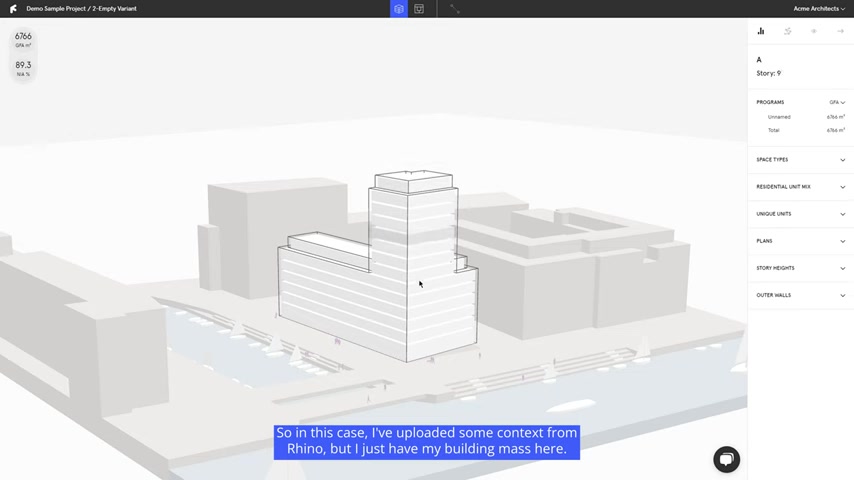Viewport: 854px width, 480px height.
Task: Click the Unnamed program row
Action: (806, 117)
